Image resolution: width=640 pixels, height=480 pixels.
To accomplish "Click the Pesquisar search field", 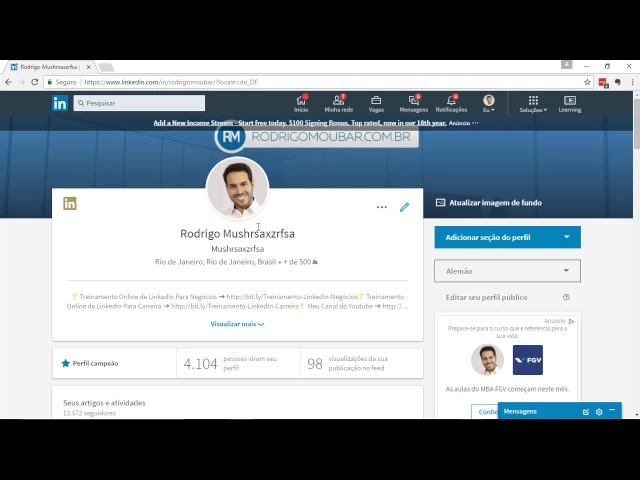I will click(x=139, y=103).
